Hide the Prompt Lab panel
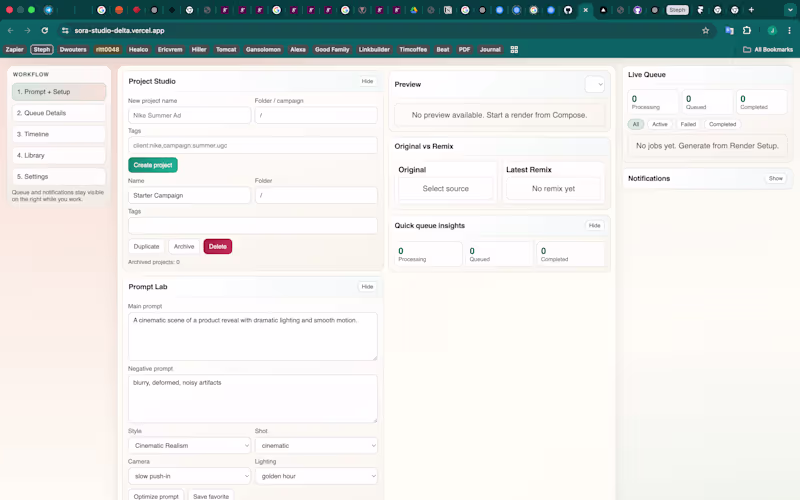The image size is (800, 500). pyautogui.click(x=367, y=287)
